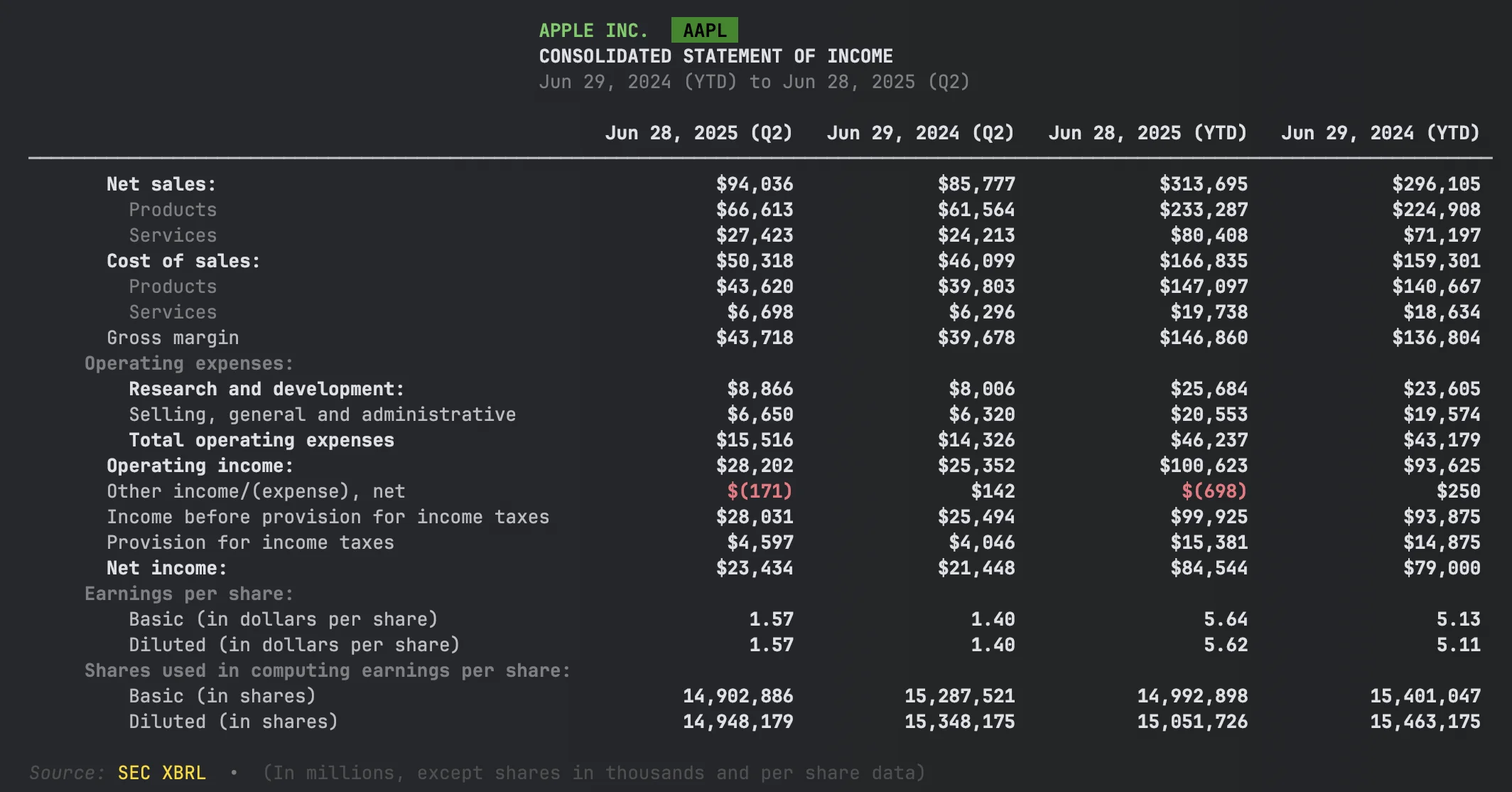
Task: Select the Cost of sales row label
Action: tap(183, 261)
